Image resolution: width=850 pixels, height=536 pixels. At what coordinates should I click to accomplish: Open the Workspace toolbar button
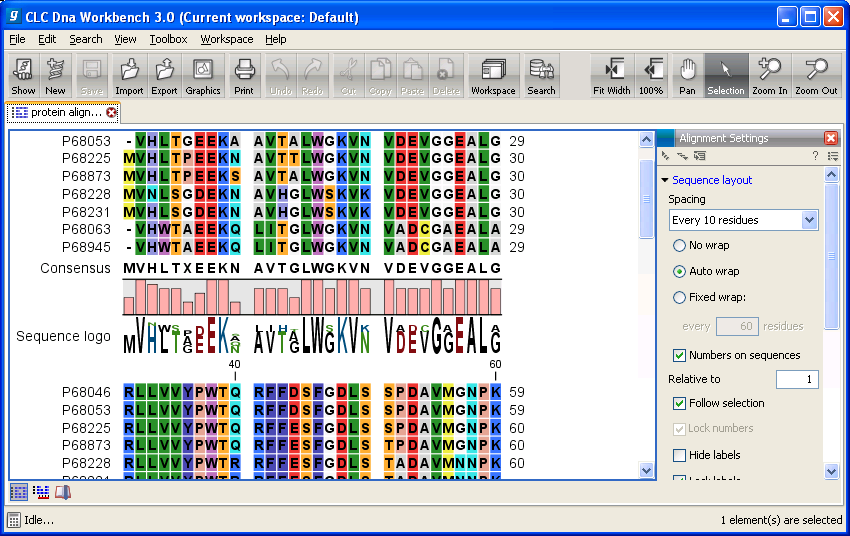coord(493,76)
